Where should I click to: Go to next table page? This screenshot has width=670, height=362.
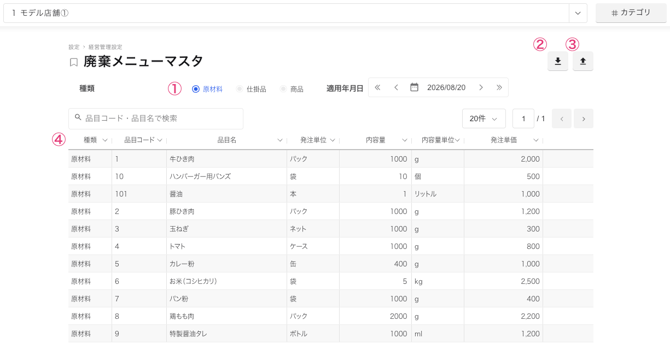[583, 118]
